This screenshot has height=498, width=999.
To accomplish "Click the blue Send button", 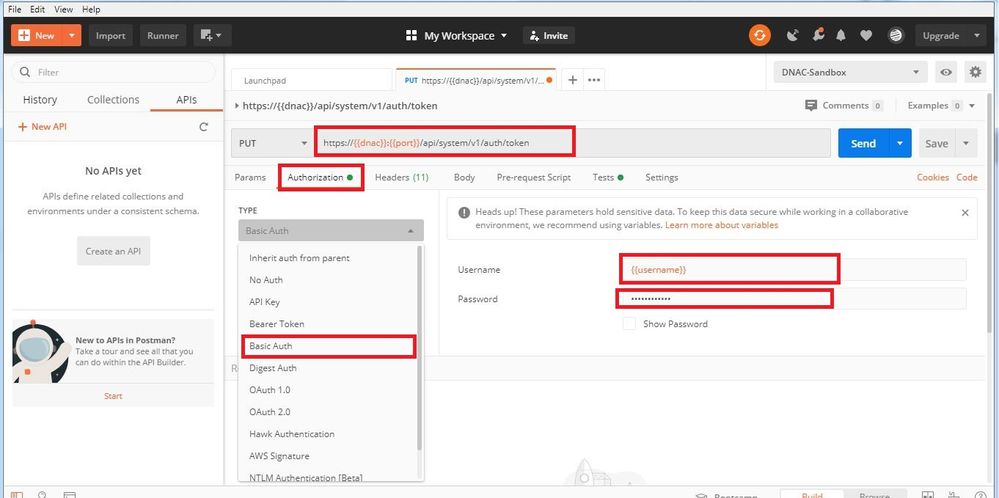I will tap(863, 143).
